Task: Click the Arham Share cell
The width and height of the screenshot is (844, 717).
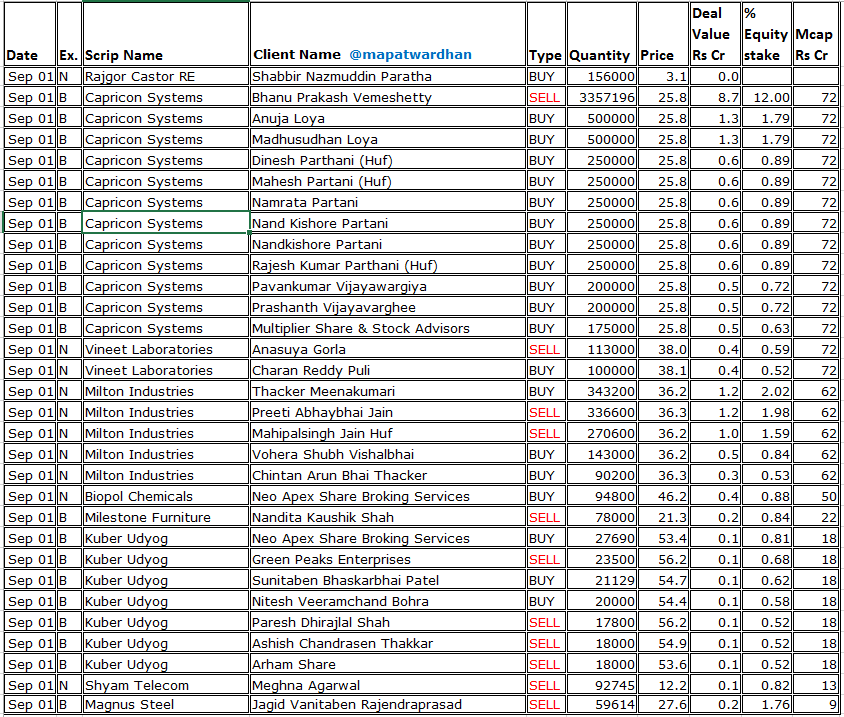Action: pos(388,664)
